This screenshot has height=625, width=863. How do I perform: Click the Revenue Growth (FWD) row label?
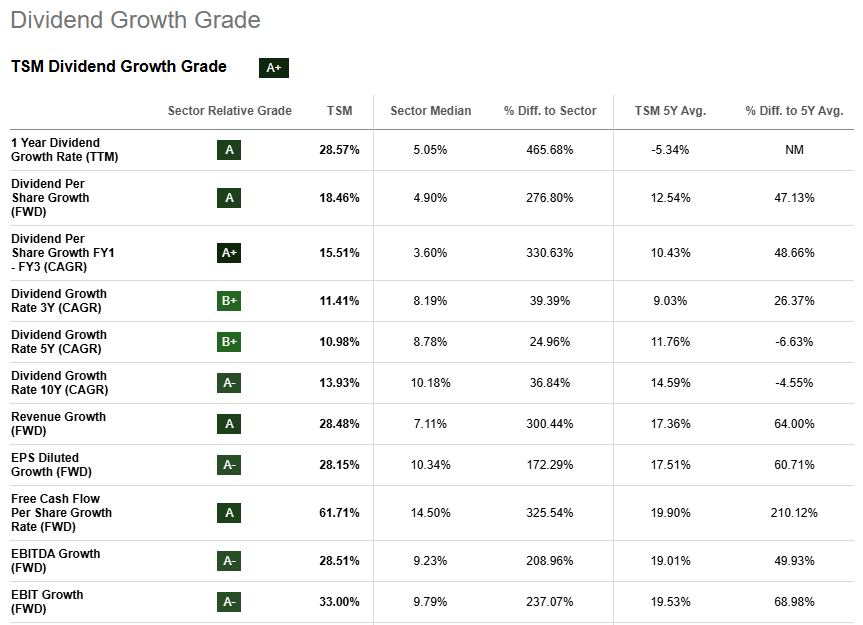pos(58,424)
